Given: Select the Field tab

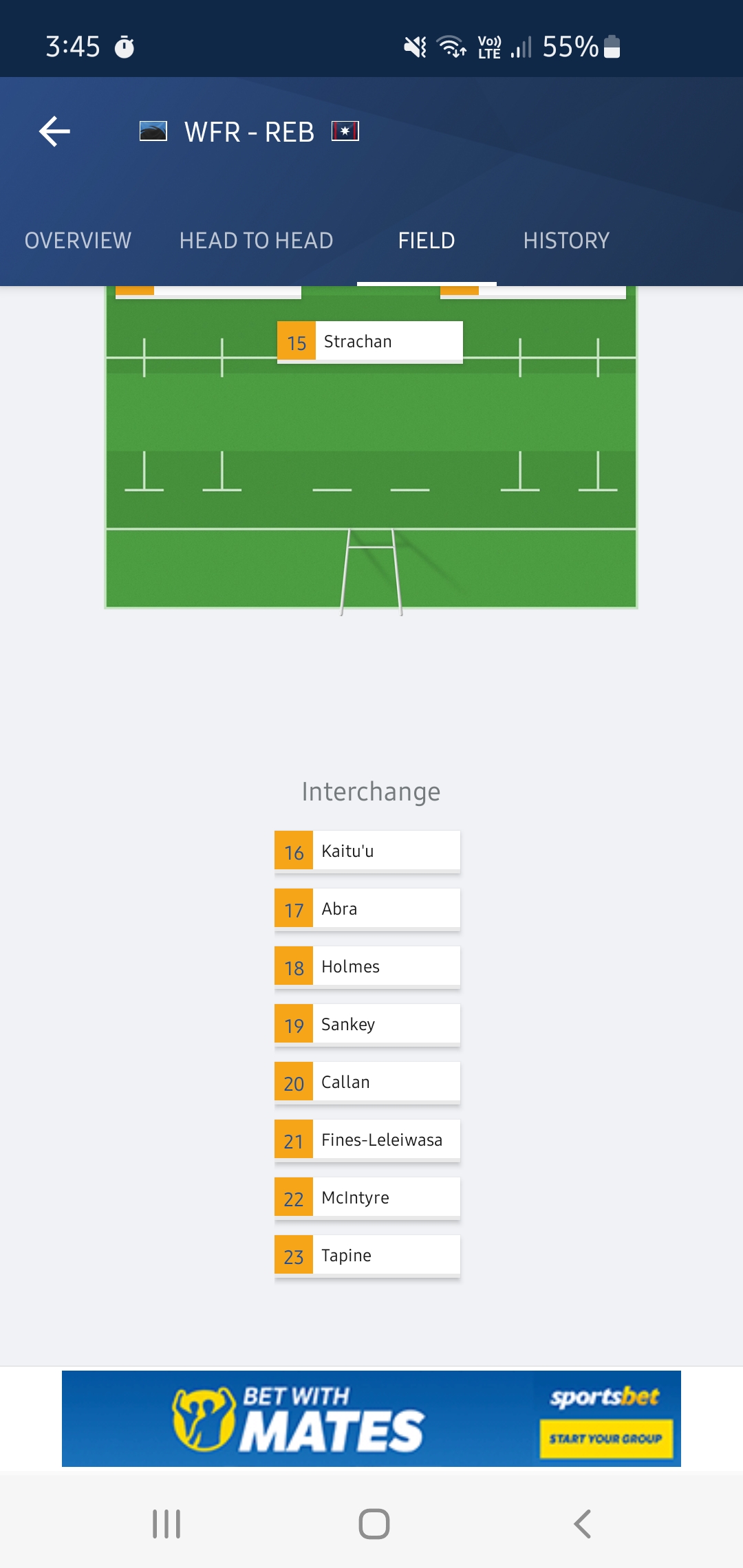Looking at the screenshot, I should pyautogui.click(x=427, y=241).
